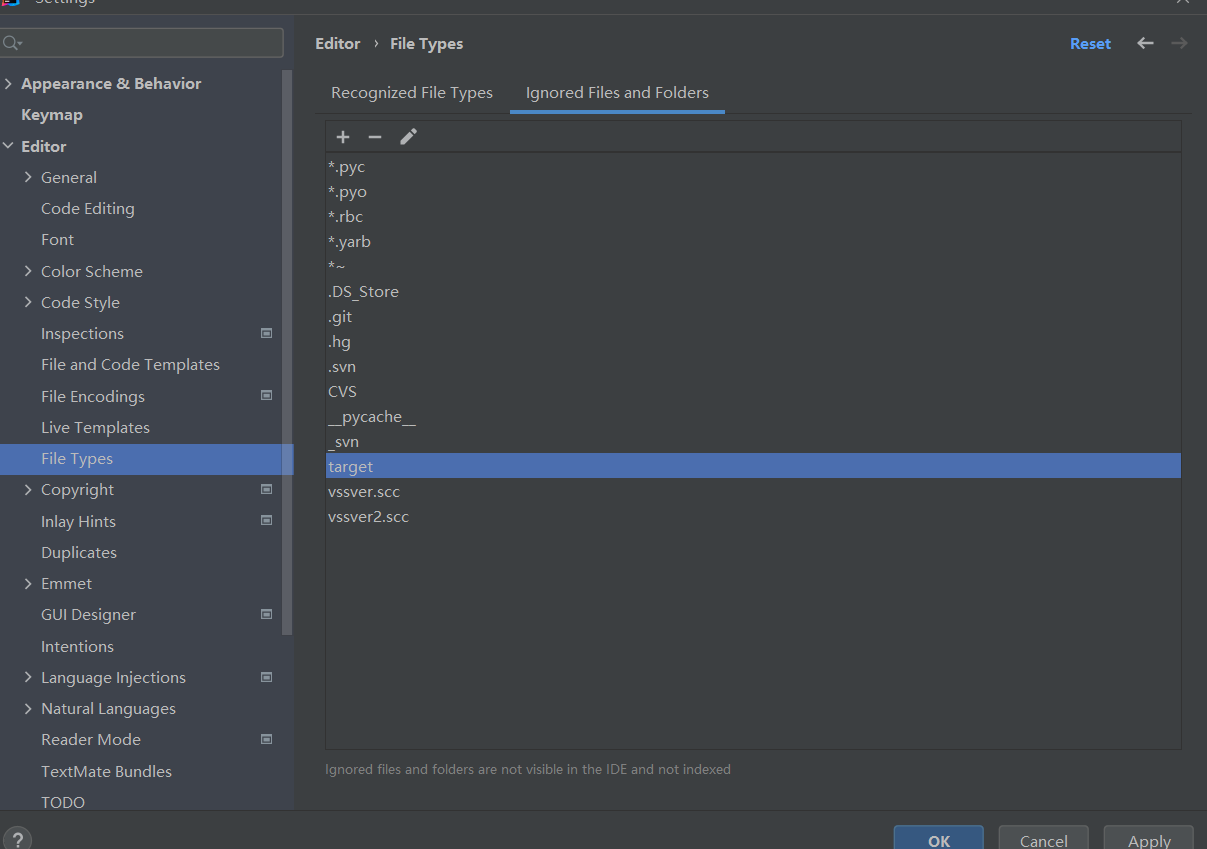This screenshot has width=1207, height=849.
Task: Expand the Color Scheme node
Action: 28,271
